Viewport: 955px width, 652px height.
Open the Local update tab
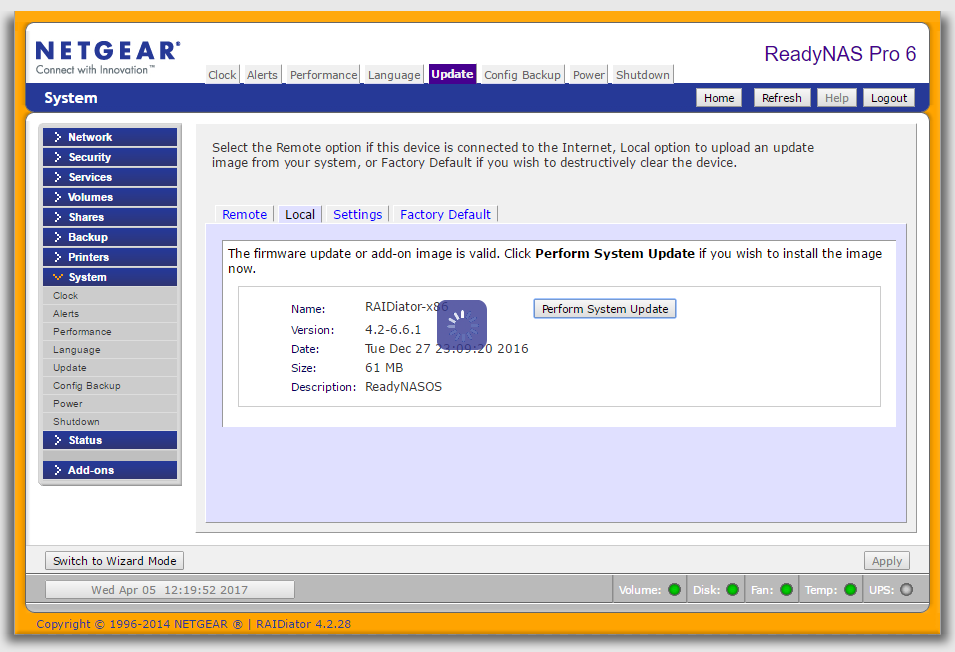click(300, 214)
